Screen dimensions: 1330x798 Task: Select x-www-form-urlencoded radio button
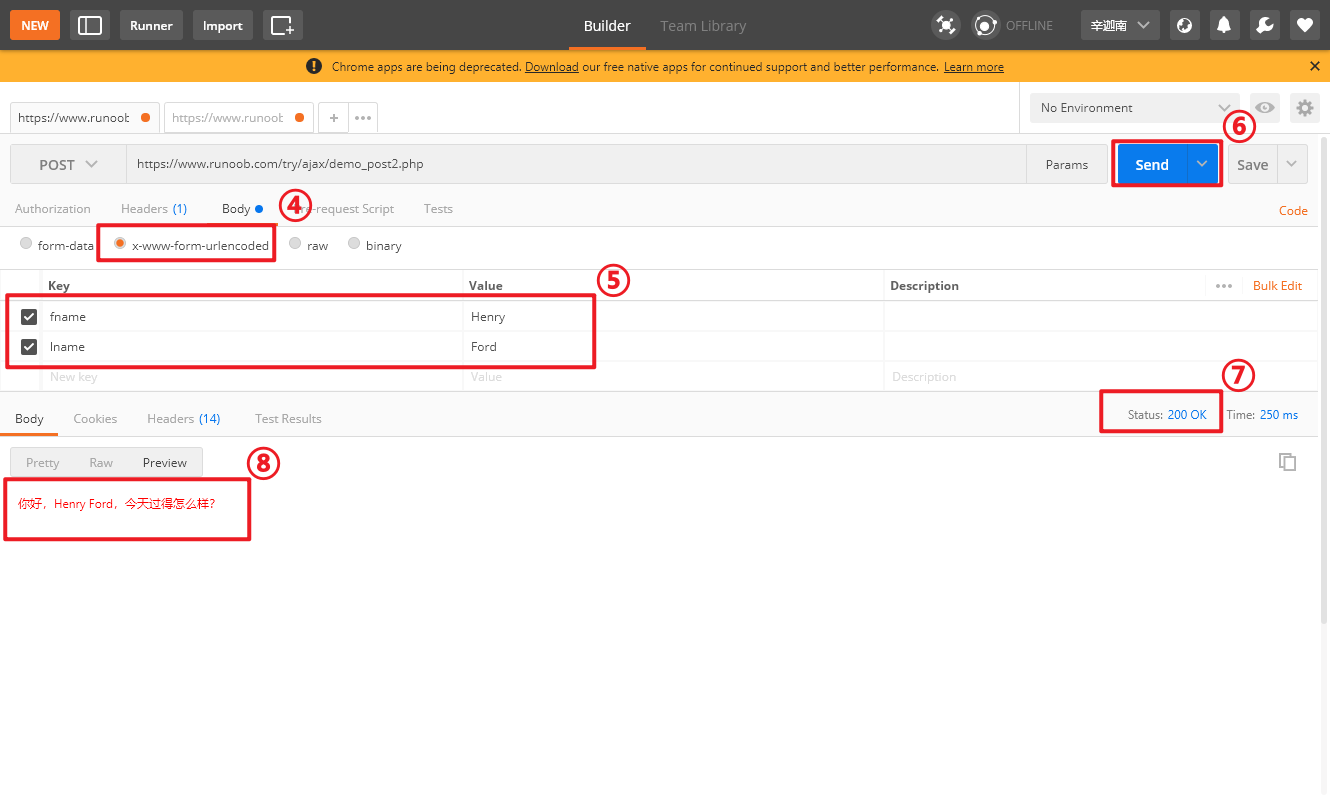[x=120, y=243]
